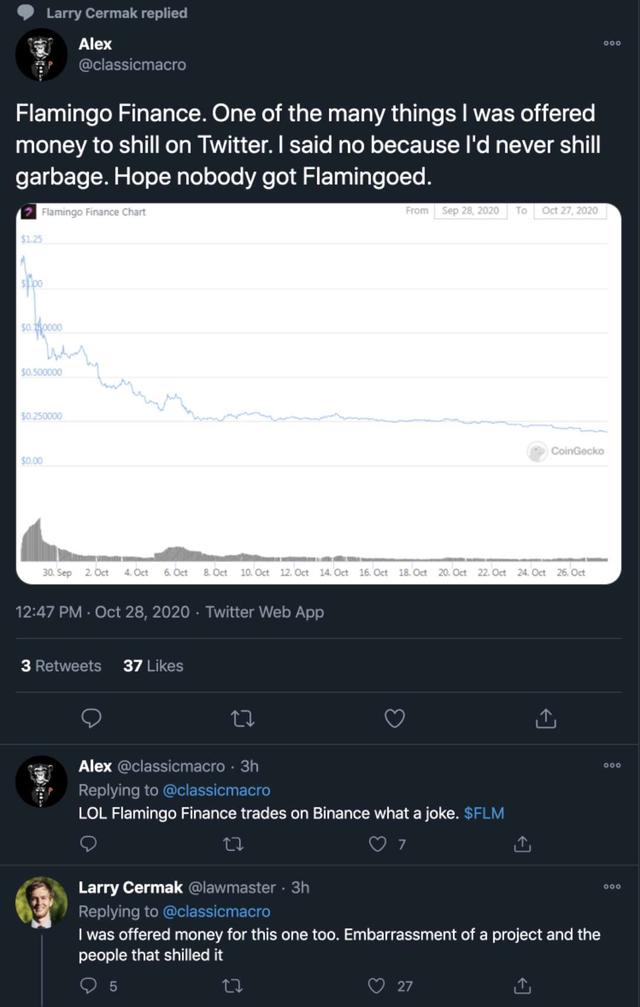View the 3 Retweets list
This screenshot has height=1007, width=640.
[x=61, y=665]
